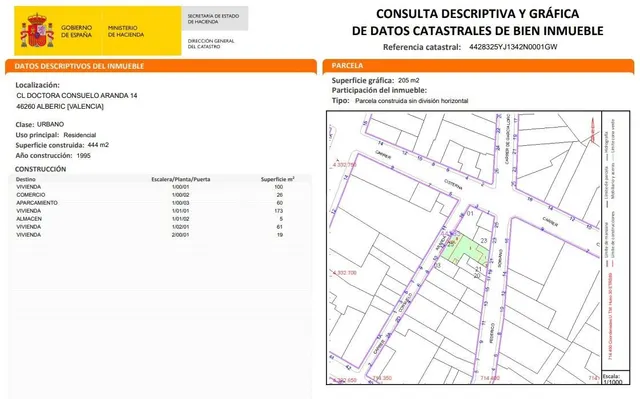Viewport: 640px width, 399px height.
Task: Click surface value 100 in the table
Action: coord(278,187)
